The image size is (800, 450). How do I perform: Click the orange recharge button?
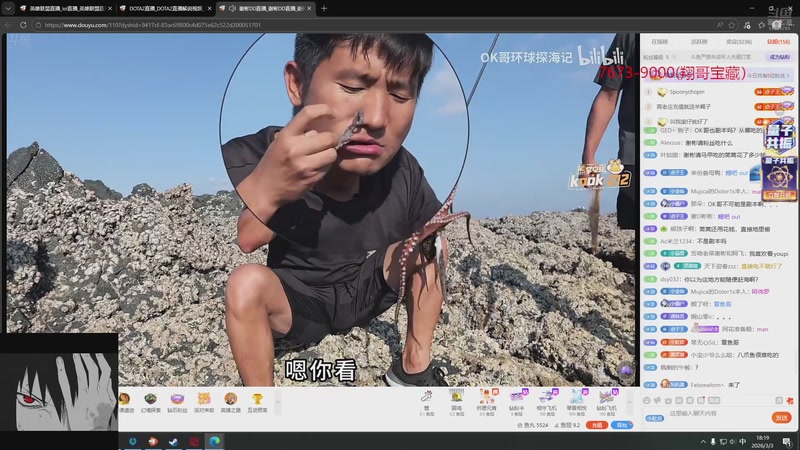pos(596,425)
